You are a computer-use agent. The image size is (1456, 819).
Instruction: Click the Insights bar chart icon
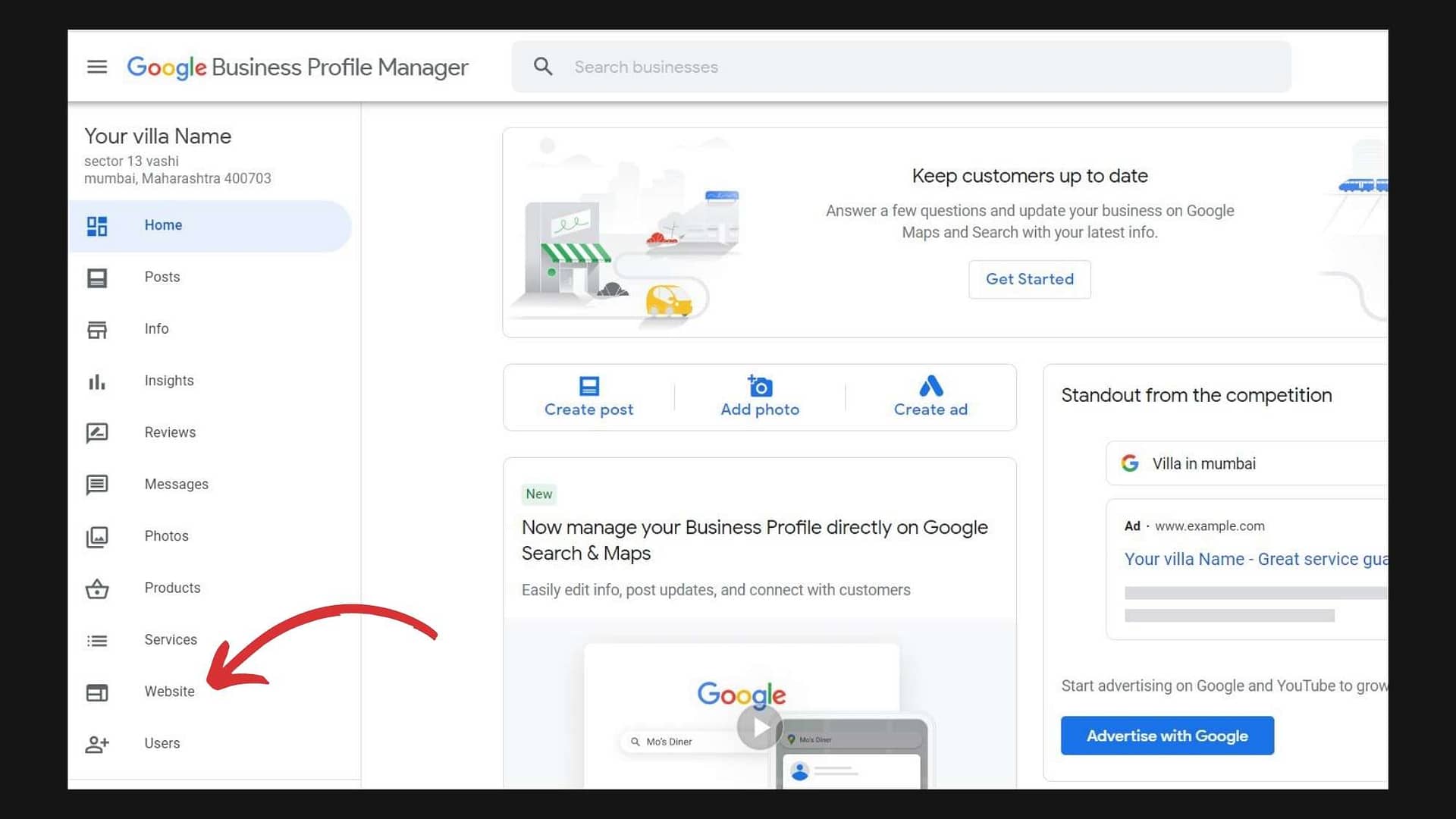[97, 381]
